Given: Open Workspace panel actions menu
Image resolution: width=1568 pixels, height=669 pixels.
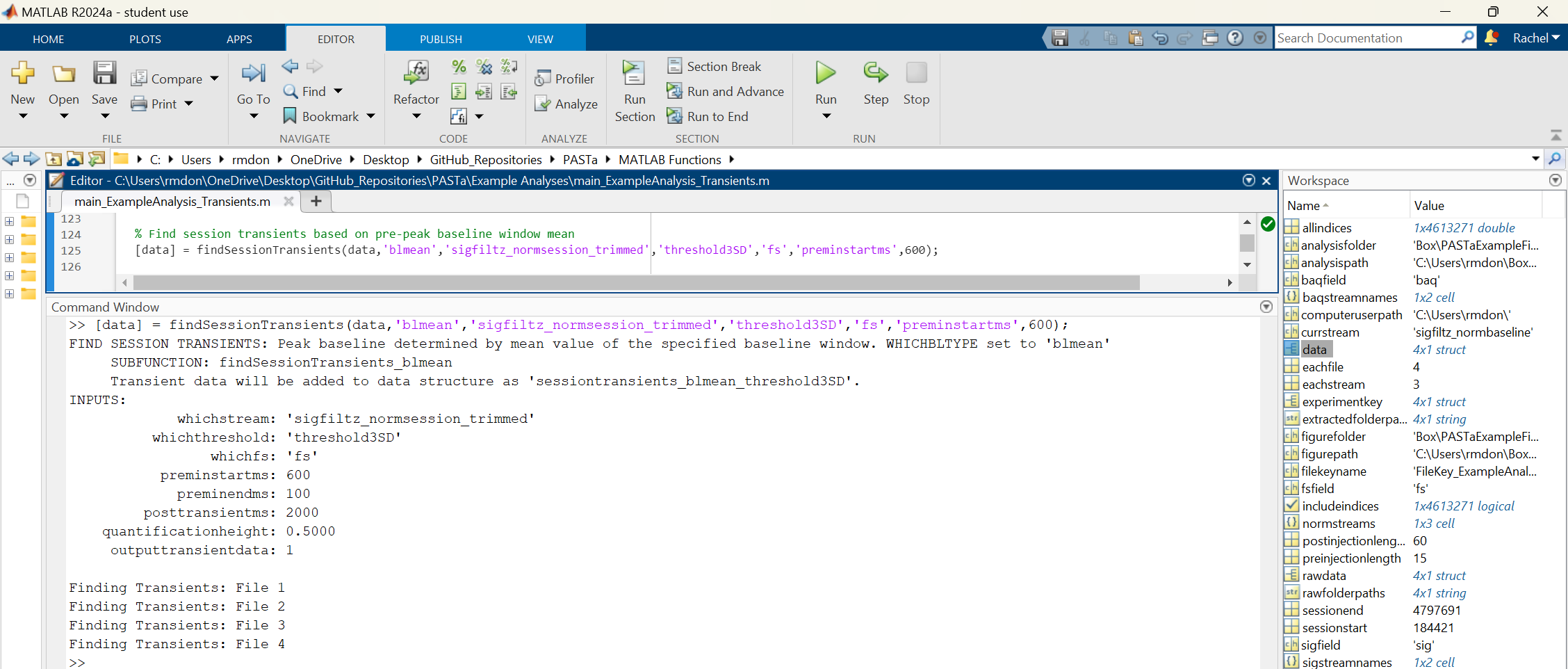Looking at the screenshot, I should pyautogui.click(x=1555, y=180).
